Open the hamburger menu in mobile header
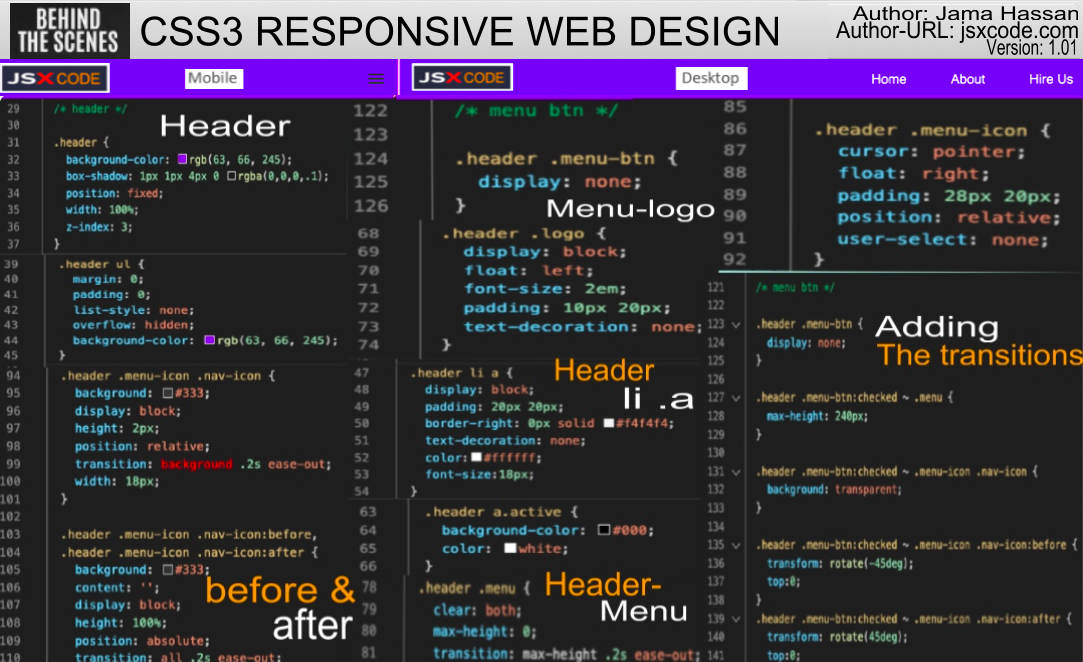This screenshot has width=1083, height=662. (x=376, y=79)
